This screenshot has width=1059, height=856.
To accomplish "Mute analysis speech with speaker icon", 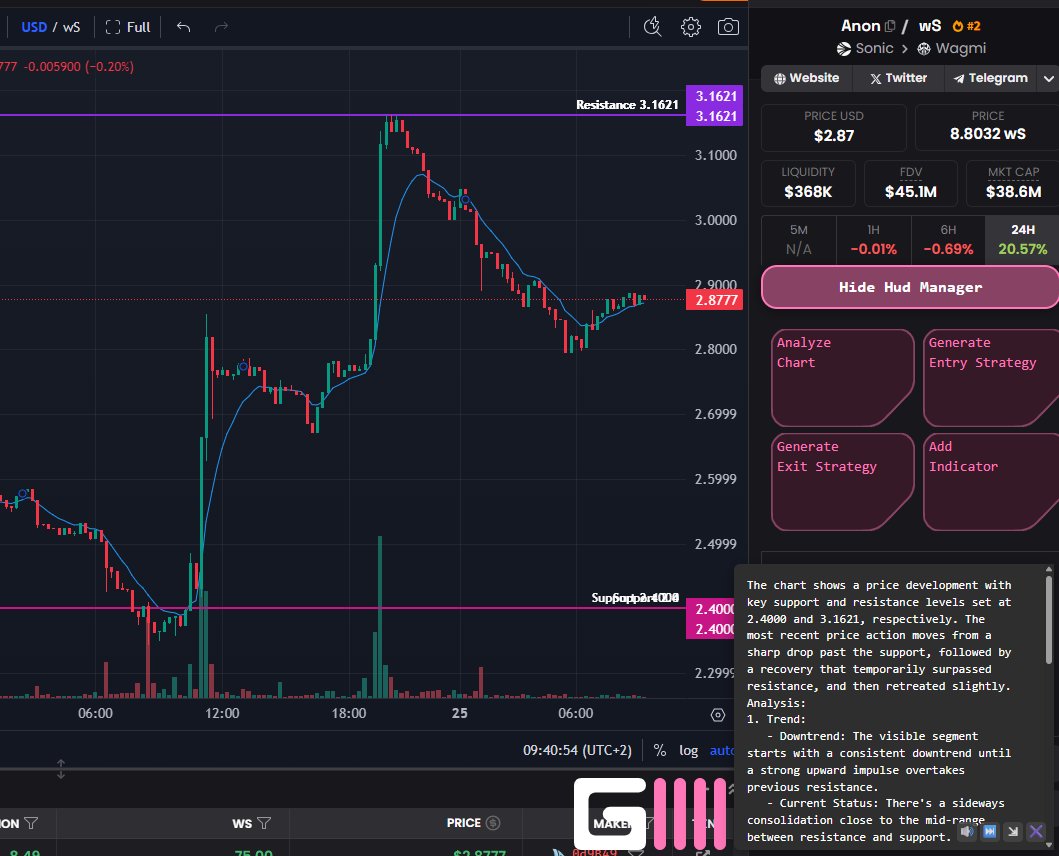I will coord(967,831).
